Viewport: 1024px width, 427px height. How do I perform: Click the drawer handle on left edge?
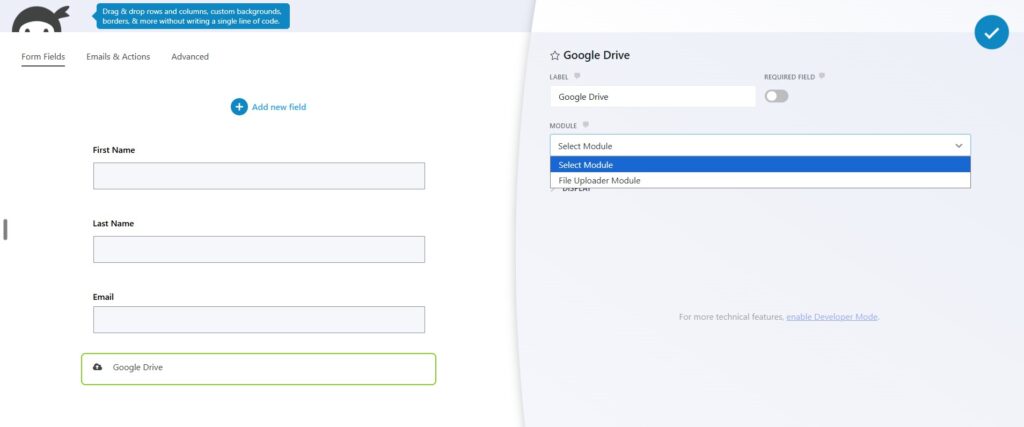(5, 229)
